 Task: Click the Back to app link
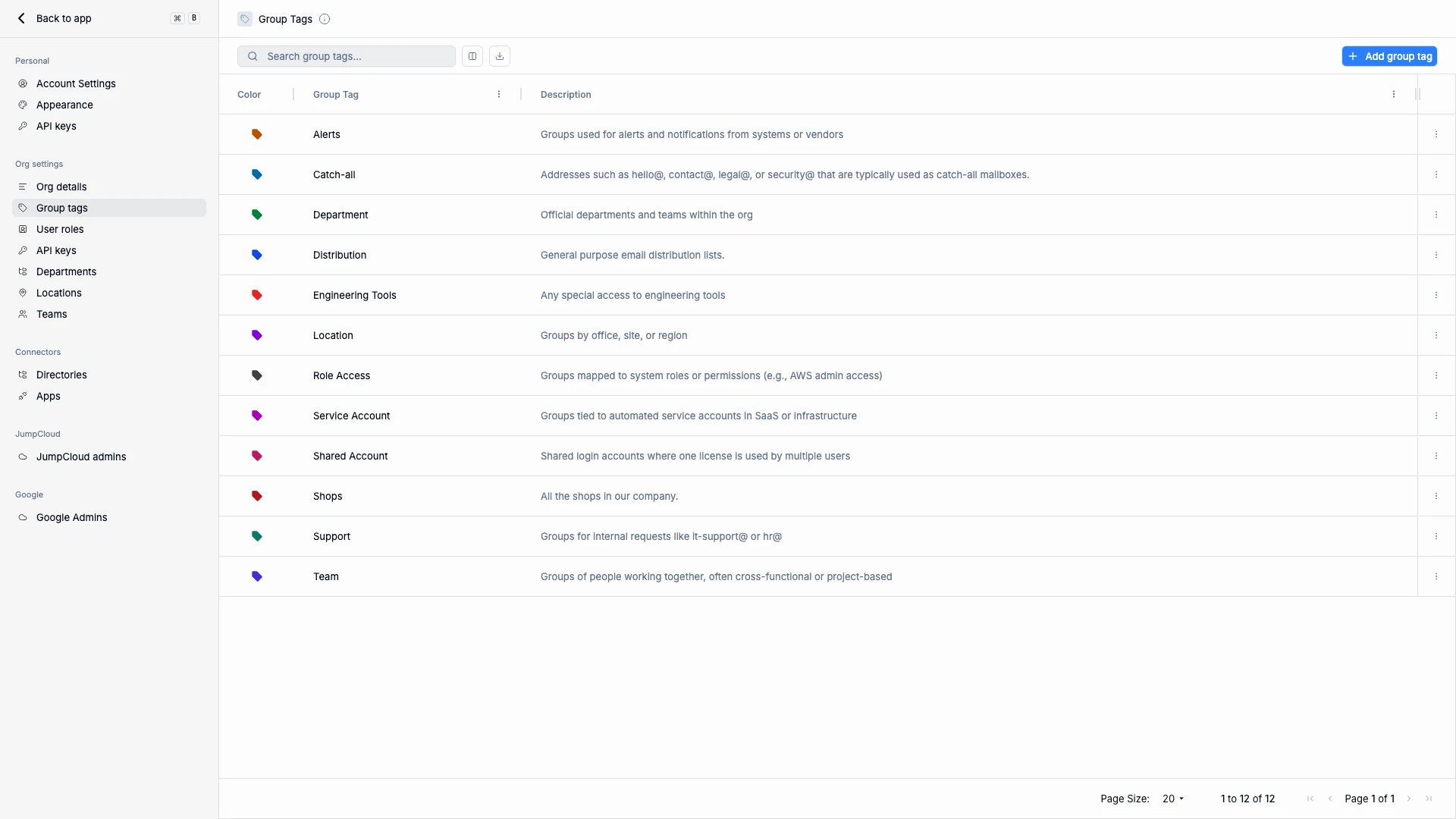coord(64,17)
